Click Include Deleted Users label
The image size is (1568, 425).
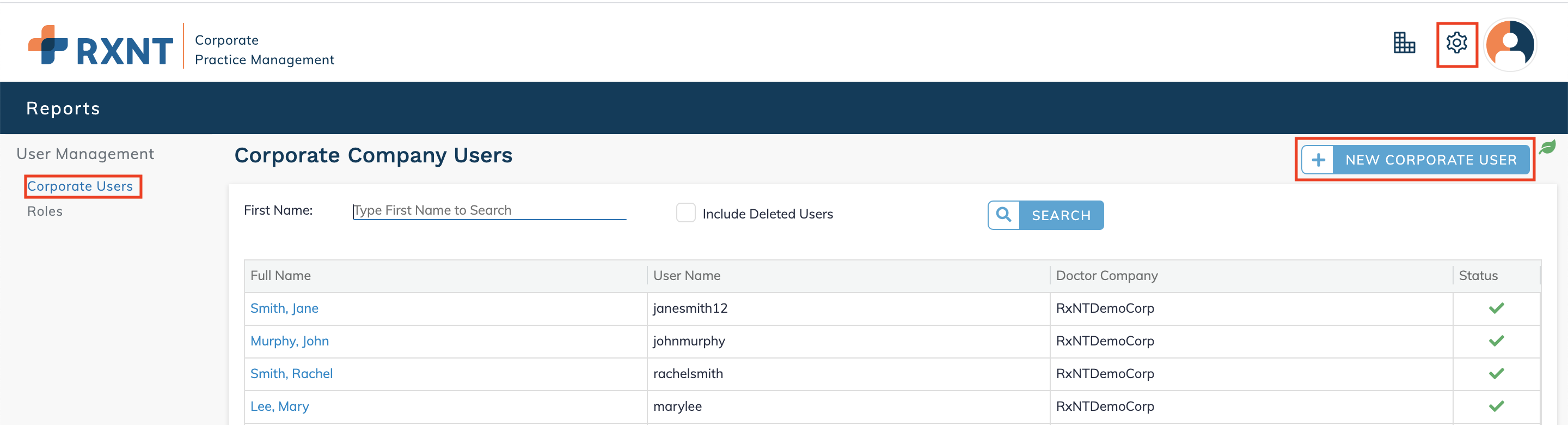click(768, 214)
